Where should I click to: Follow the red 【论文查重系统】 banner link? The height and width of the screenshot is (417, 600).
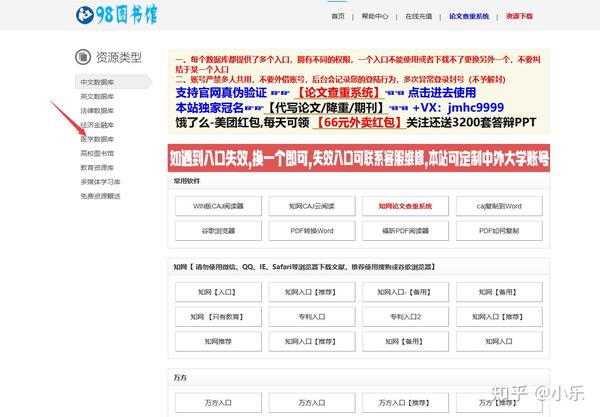[x=339, y=93]
